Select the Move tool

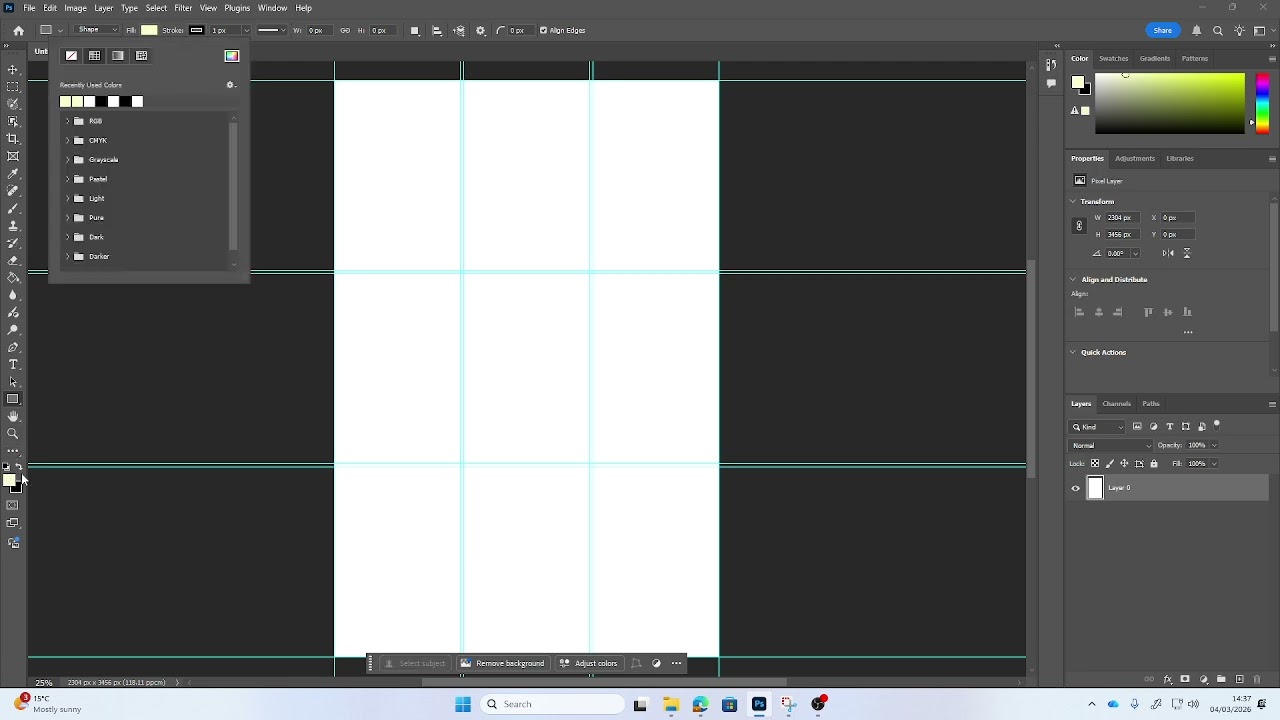point(13,69)
